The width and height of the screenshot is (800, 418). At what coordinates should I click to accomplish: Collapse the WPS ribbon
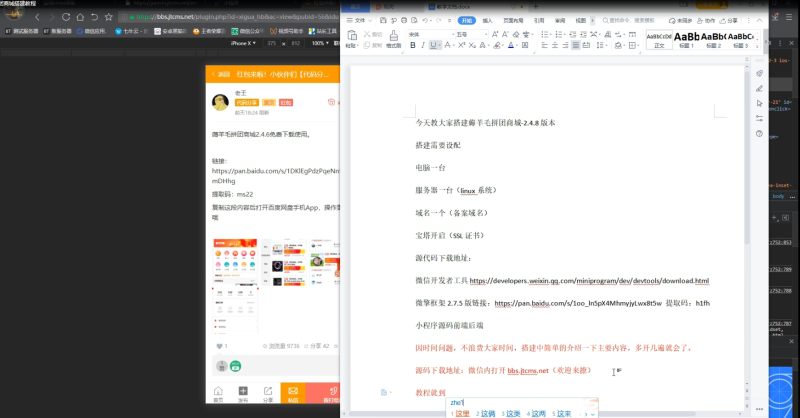click(759, 20)
